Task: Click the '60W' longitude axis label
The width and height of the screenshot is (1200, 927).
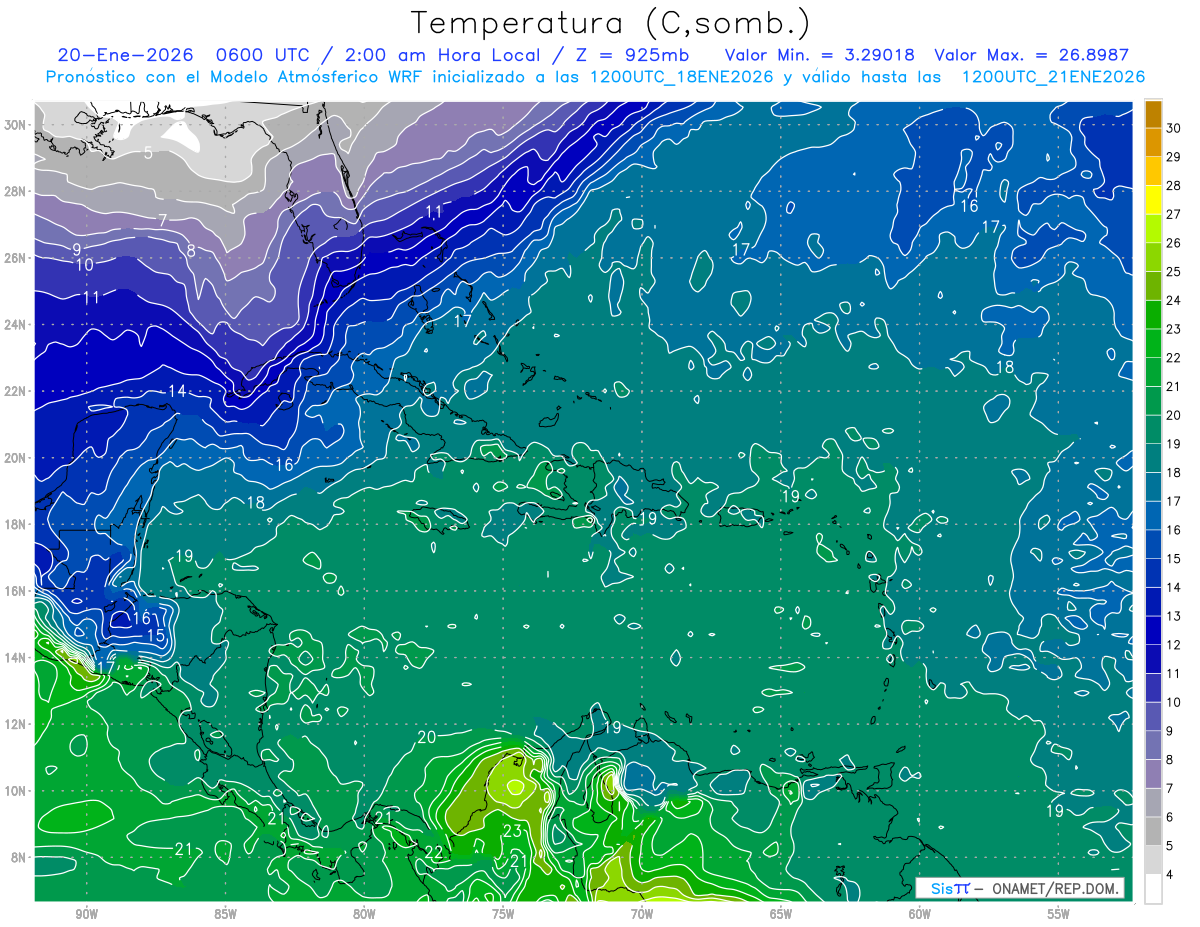Action: (x=920, y=914)
